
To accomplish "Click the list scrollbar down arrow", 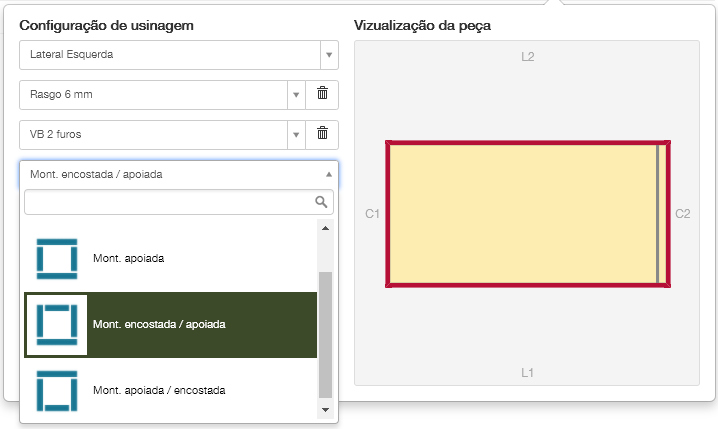I will 325,410.
